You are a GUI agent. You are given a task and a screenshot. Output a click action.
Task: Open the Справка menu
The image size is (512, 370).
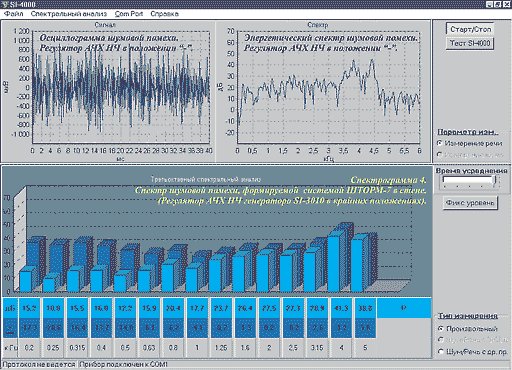tap(164, 14)
